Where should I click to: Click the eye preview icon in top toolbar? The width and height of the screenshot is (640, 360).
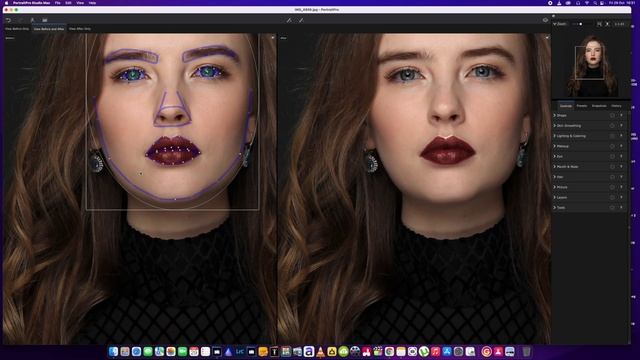click(x=545, y=20)
